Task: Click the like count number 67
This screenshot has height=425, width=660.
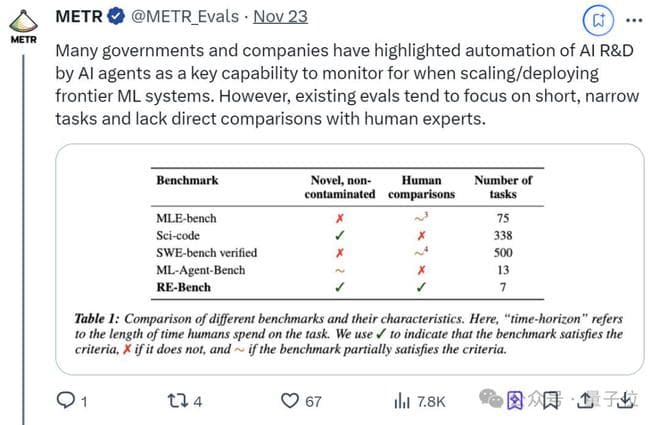Action: (x=313, y=401)
